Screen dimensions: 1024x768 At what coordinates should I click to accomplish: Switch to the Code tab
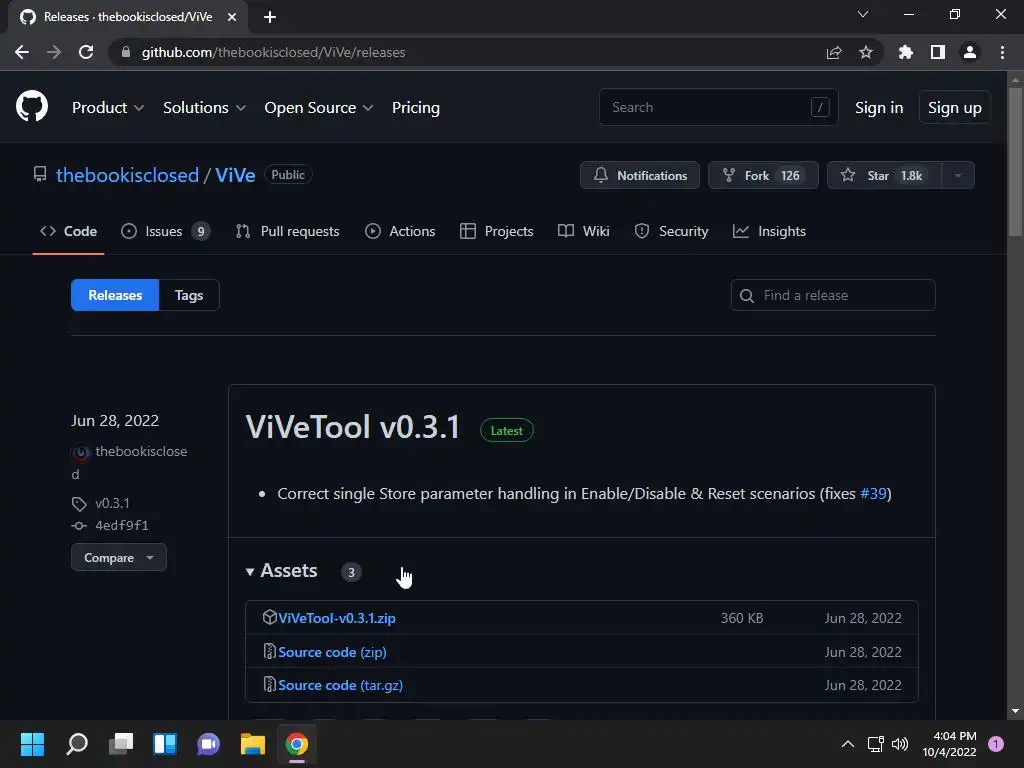pos(69,231)
